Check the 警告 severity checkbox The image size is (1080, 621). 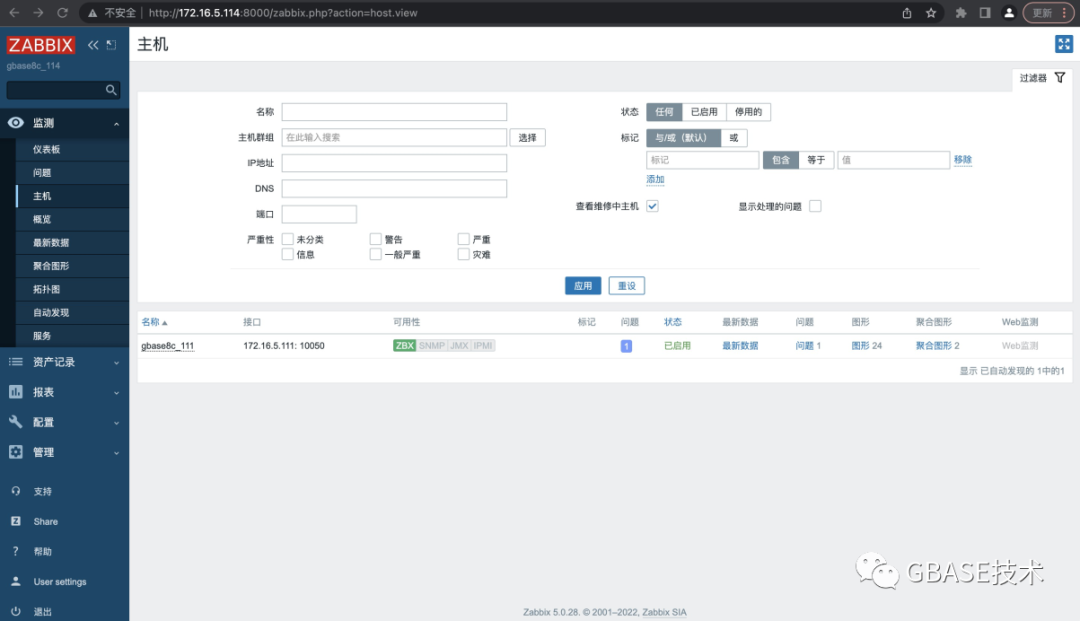(x=375, y=239)
